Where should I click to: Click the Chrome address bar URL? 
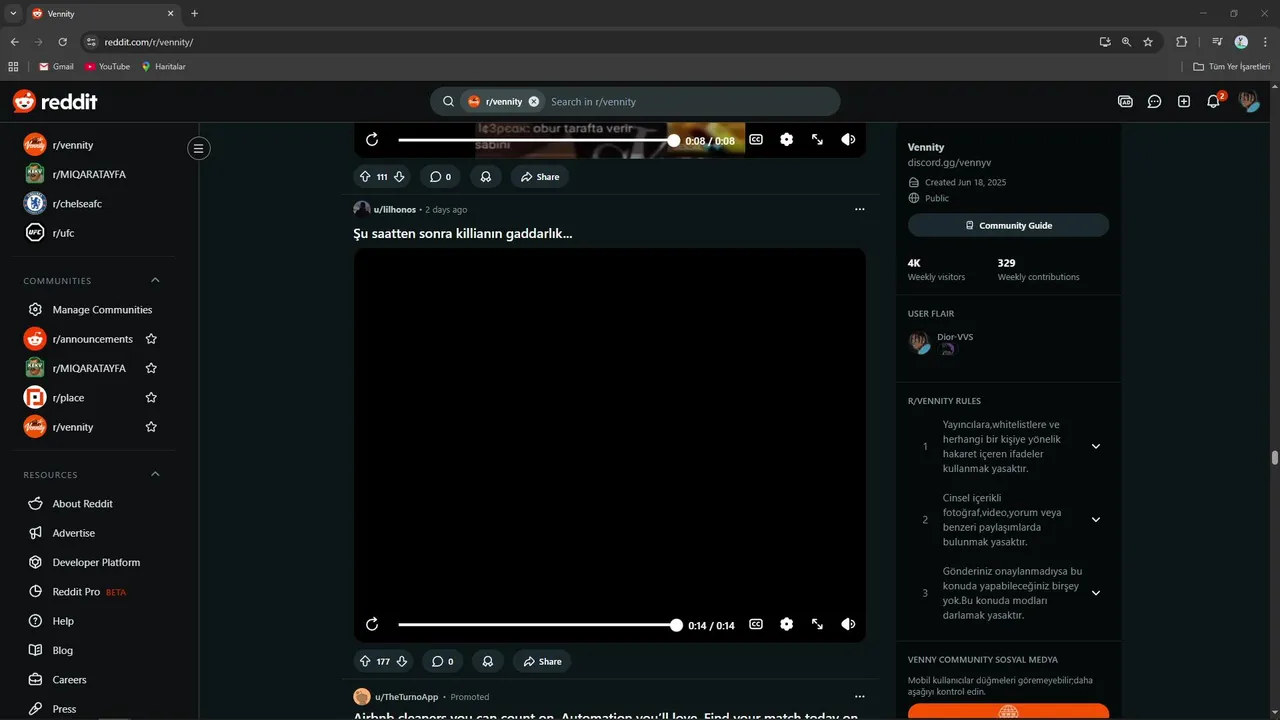(149, 42)
